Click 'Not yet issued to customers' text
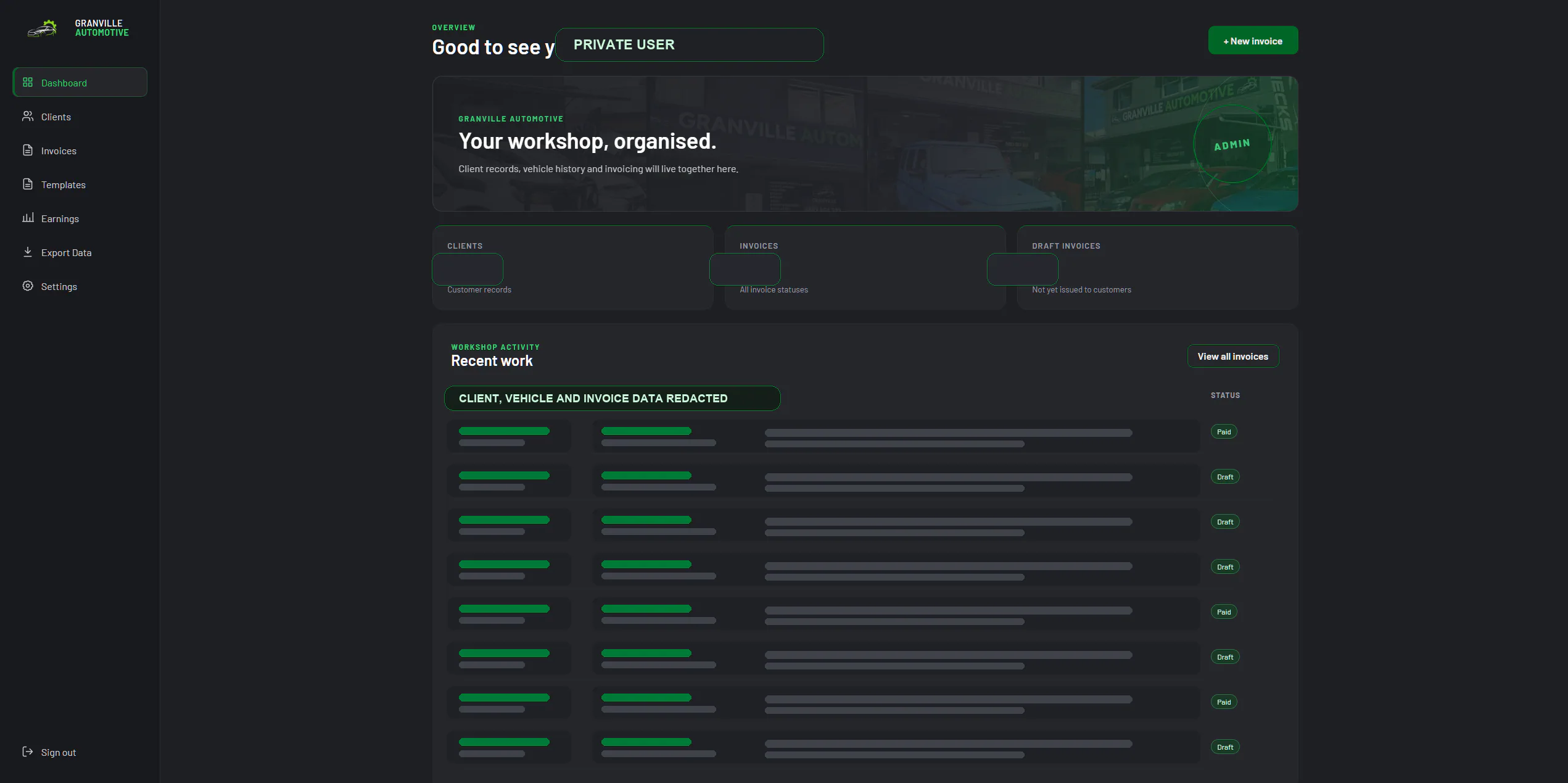This screenshot has height=783, width=1568. coord(1081,290)
